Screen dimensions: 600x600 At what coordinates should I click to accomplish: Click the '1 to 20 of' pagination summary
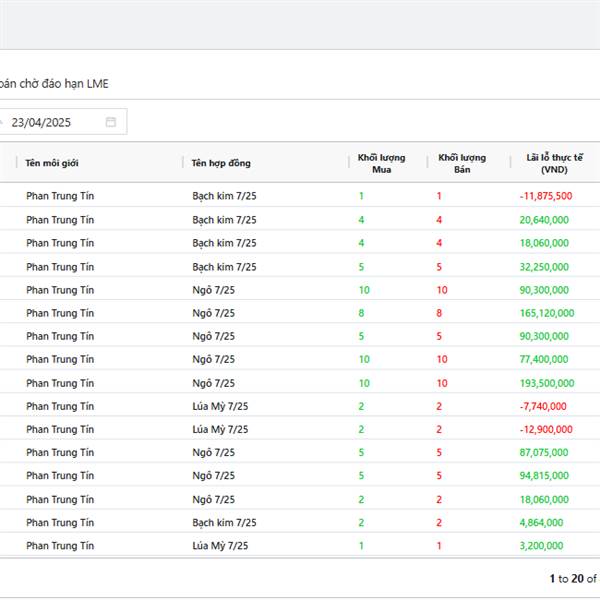click(x=572, y=578)
